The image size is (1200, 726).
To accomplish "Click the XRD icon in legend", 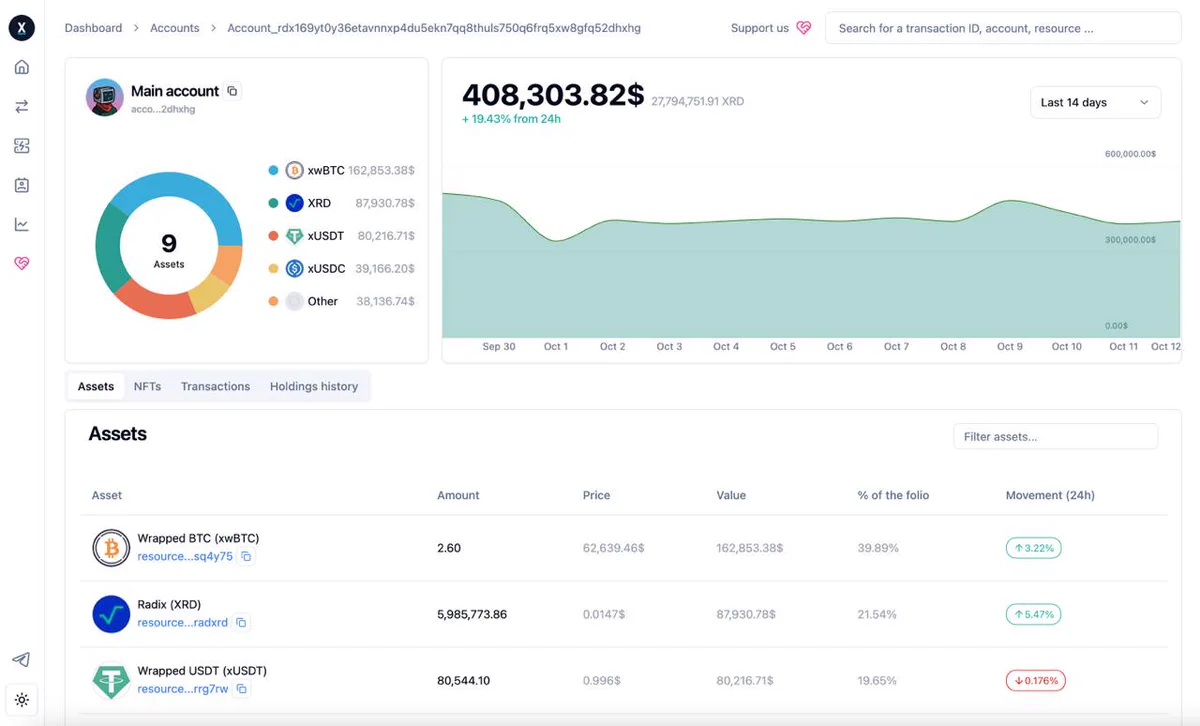I will tap(294, 203).
